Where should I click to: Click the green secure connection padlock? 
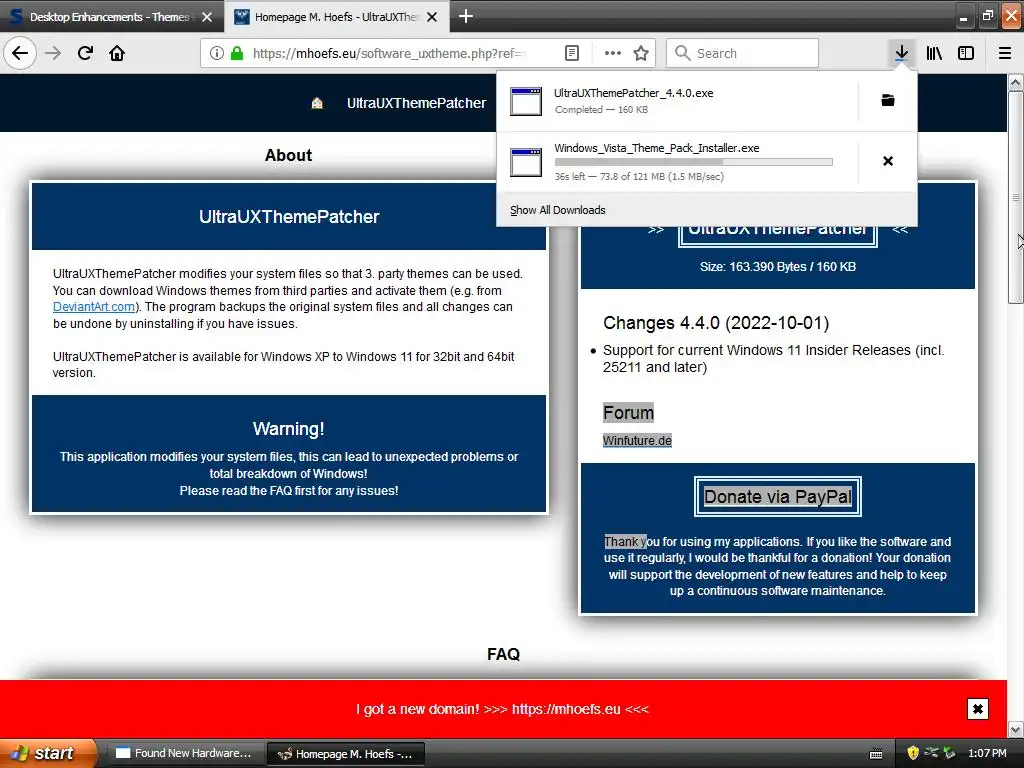tap(237, 53)
